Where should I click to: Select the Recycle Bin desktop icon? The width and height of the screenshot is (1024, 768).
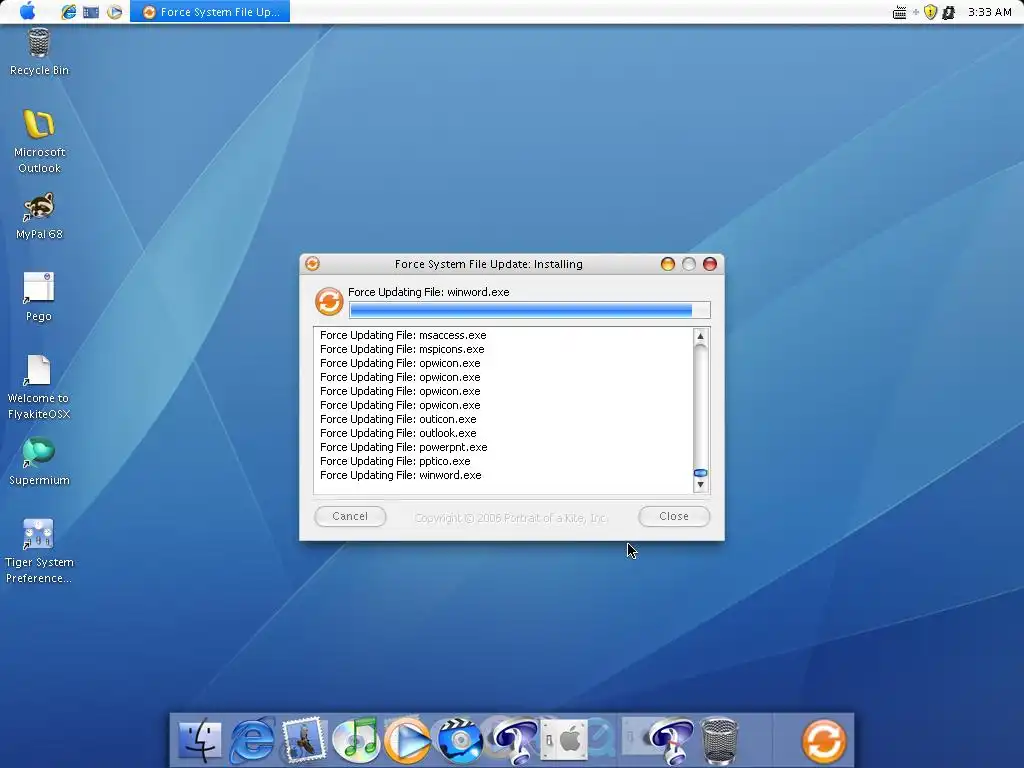tap(39, 52)
